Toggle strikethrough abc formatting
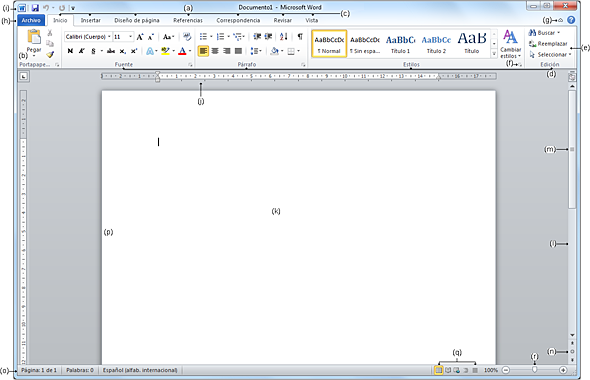 point(111,51)
